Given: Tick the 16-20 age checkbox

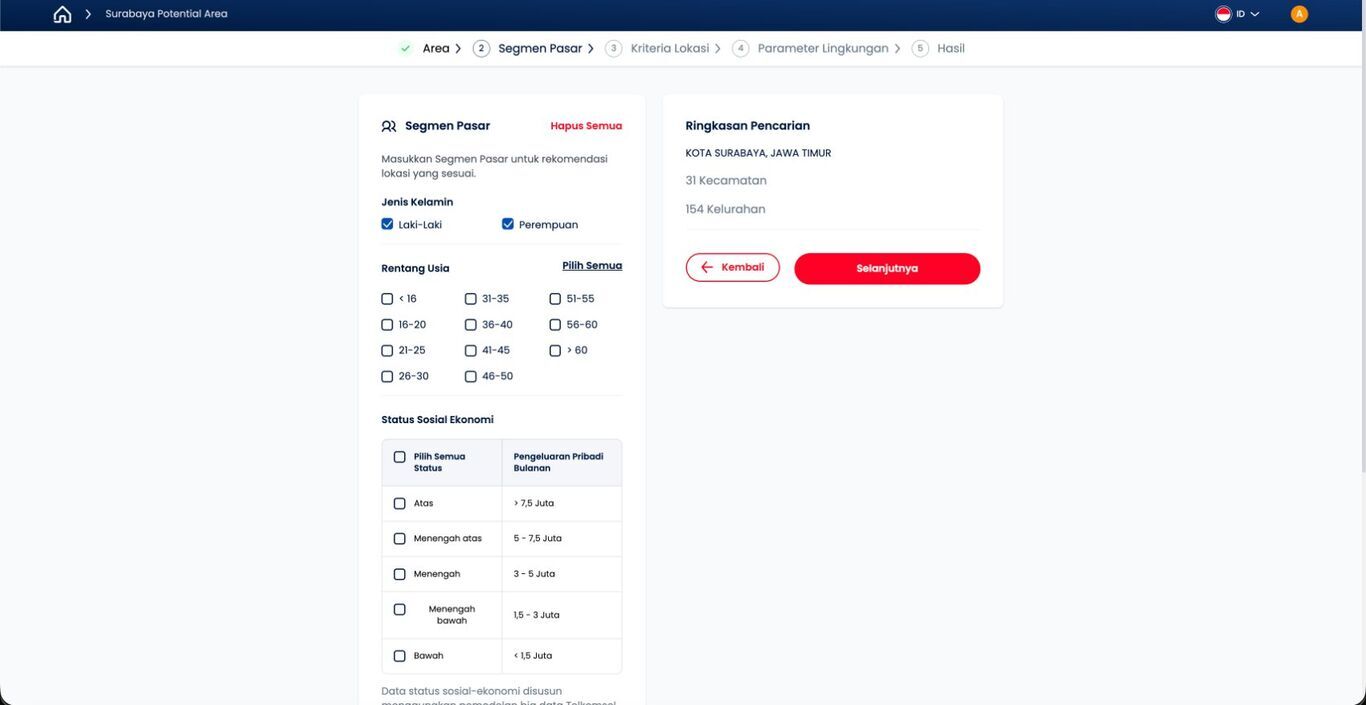Looking at the screenshot, I should 387,325.
